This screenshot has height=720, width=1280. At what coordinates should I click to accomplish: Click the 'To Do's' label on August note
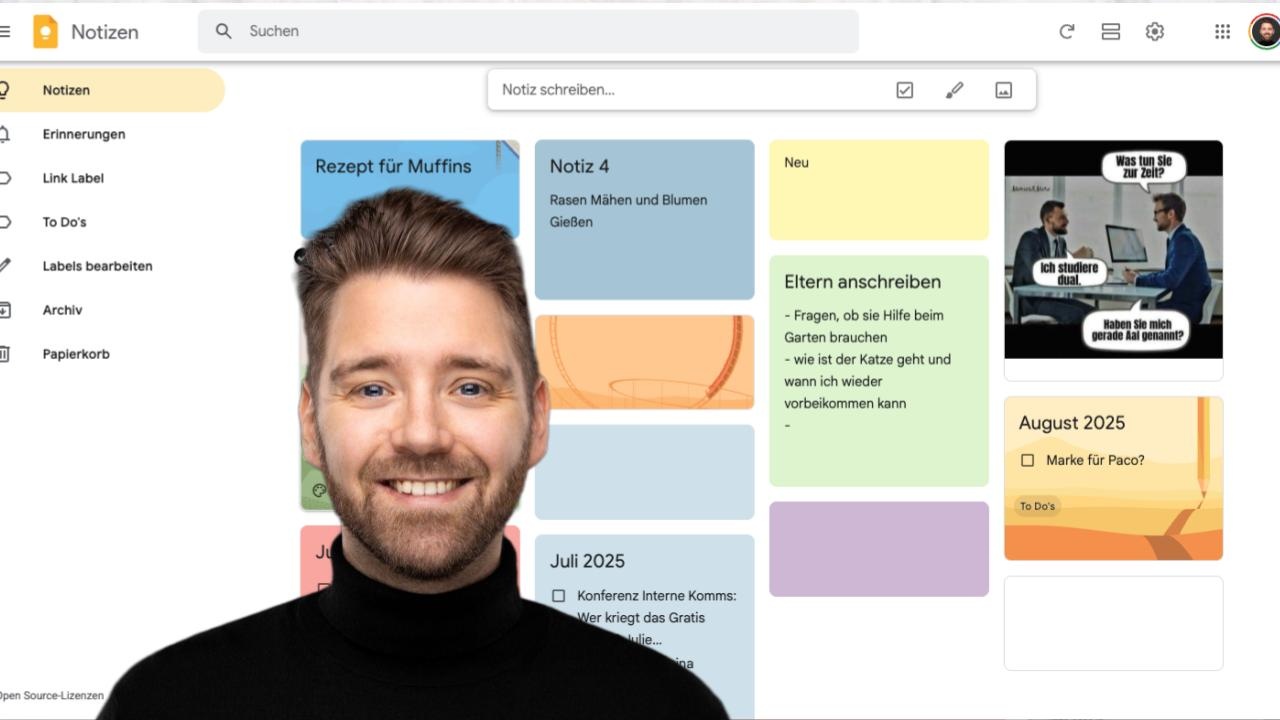1036,507
